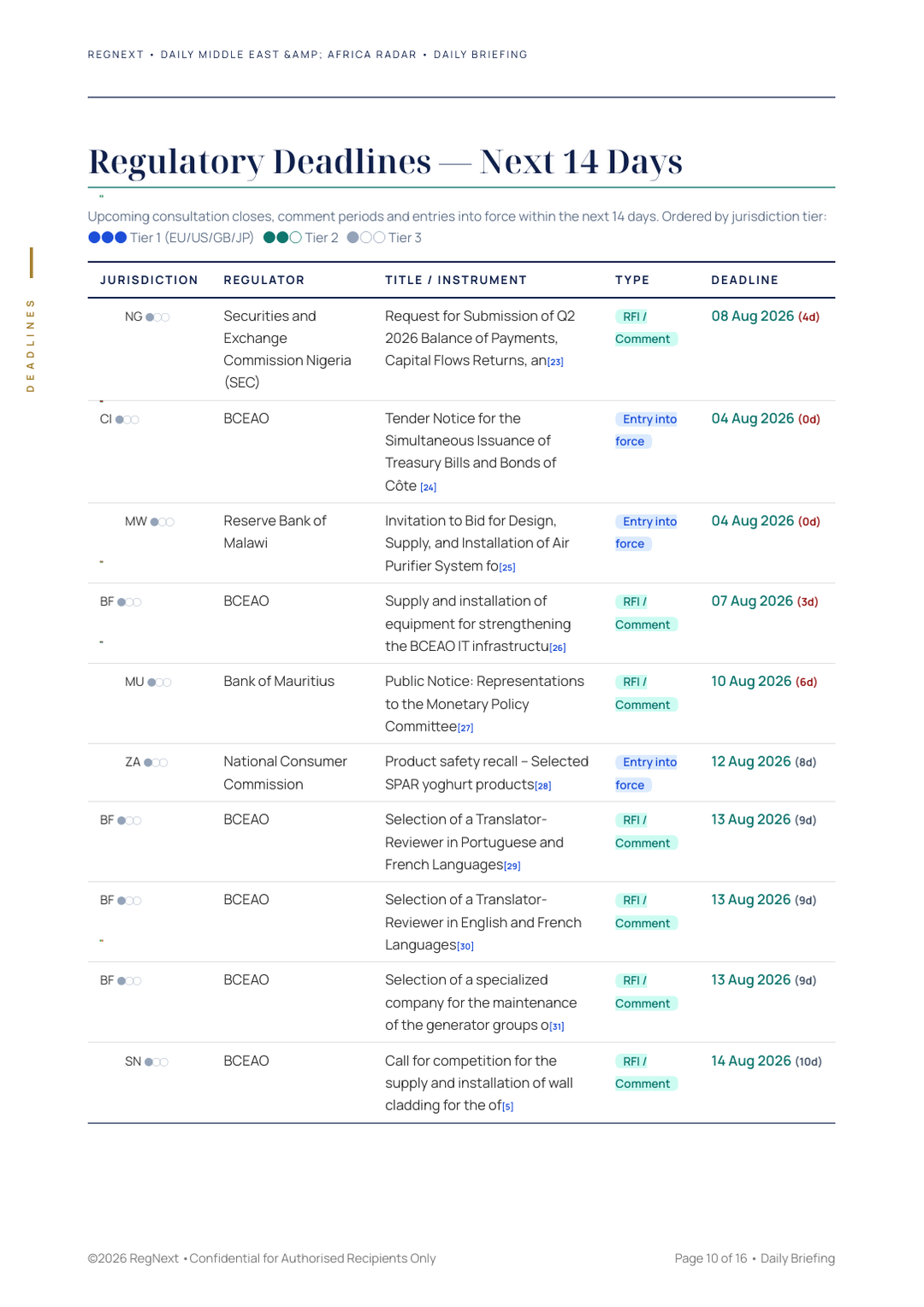Click the TYPE column header
The height and width of the screenshot is (1307, 924).
pos(632,281)
